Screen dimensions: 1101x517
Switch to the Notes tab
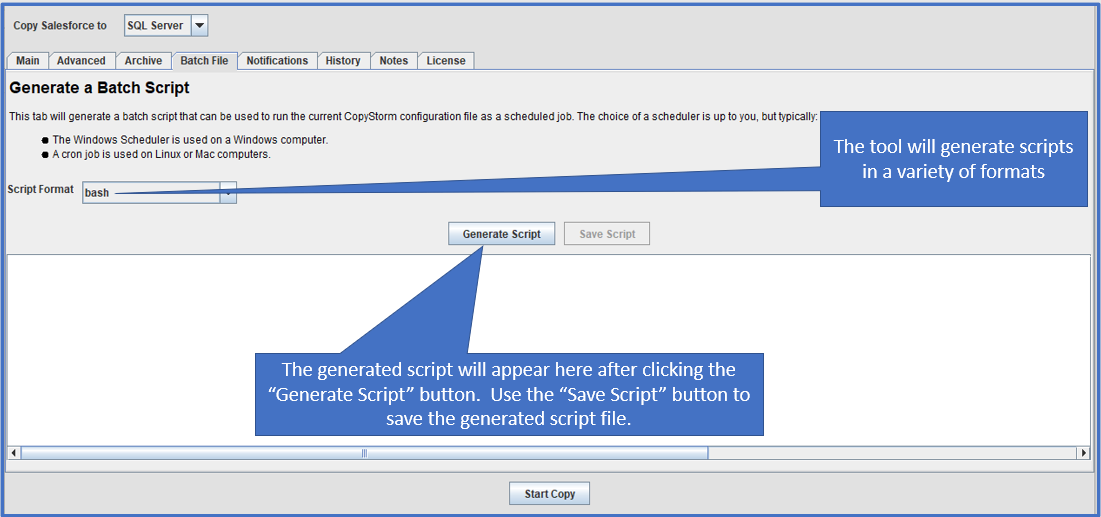[394, 61]
